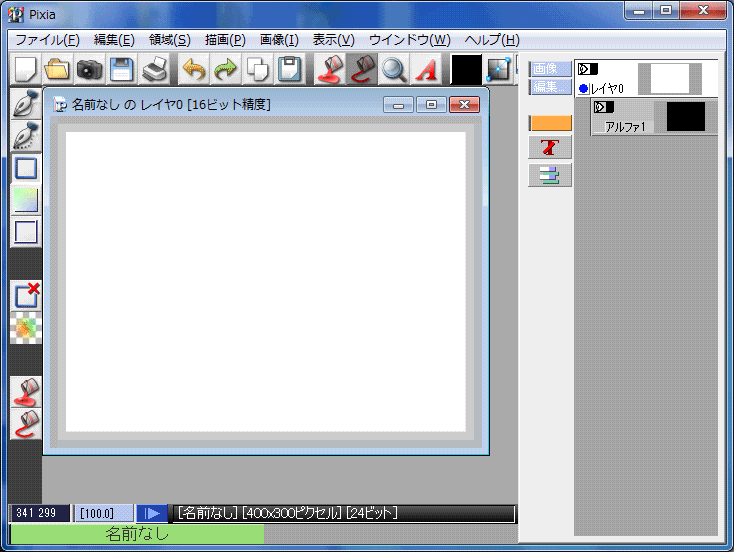
Task: Select the アルファ1 alpha channel name
Action: point(625,126)
